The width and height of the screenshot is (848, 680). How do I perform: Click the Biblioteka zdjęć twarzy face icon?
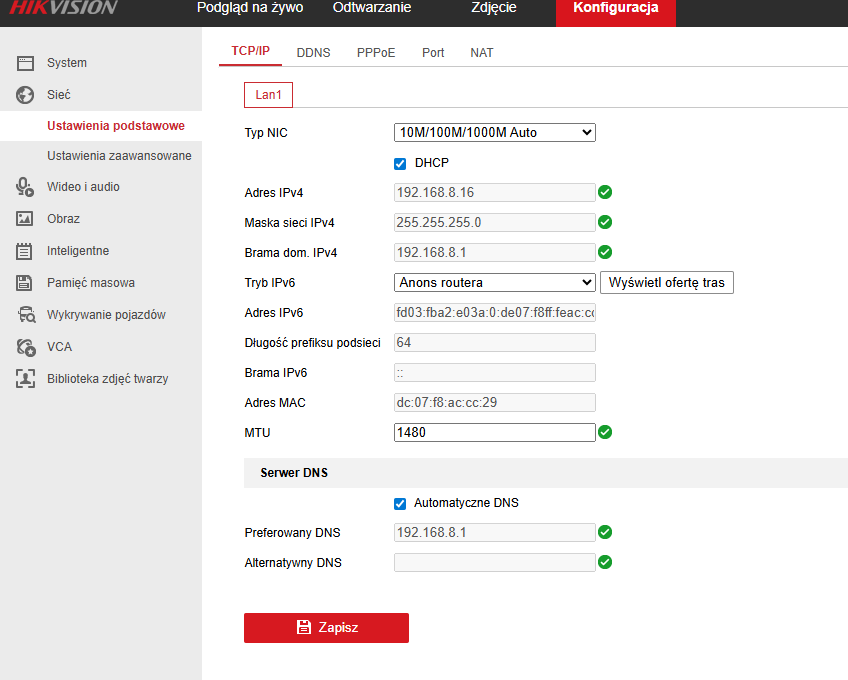pos(26,379)
